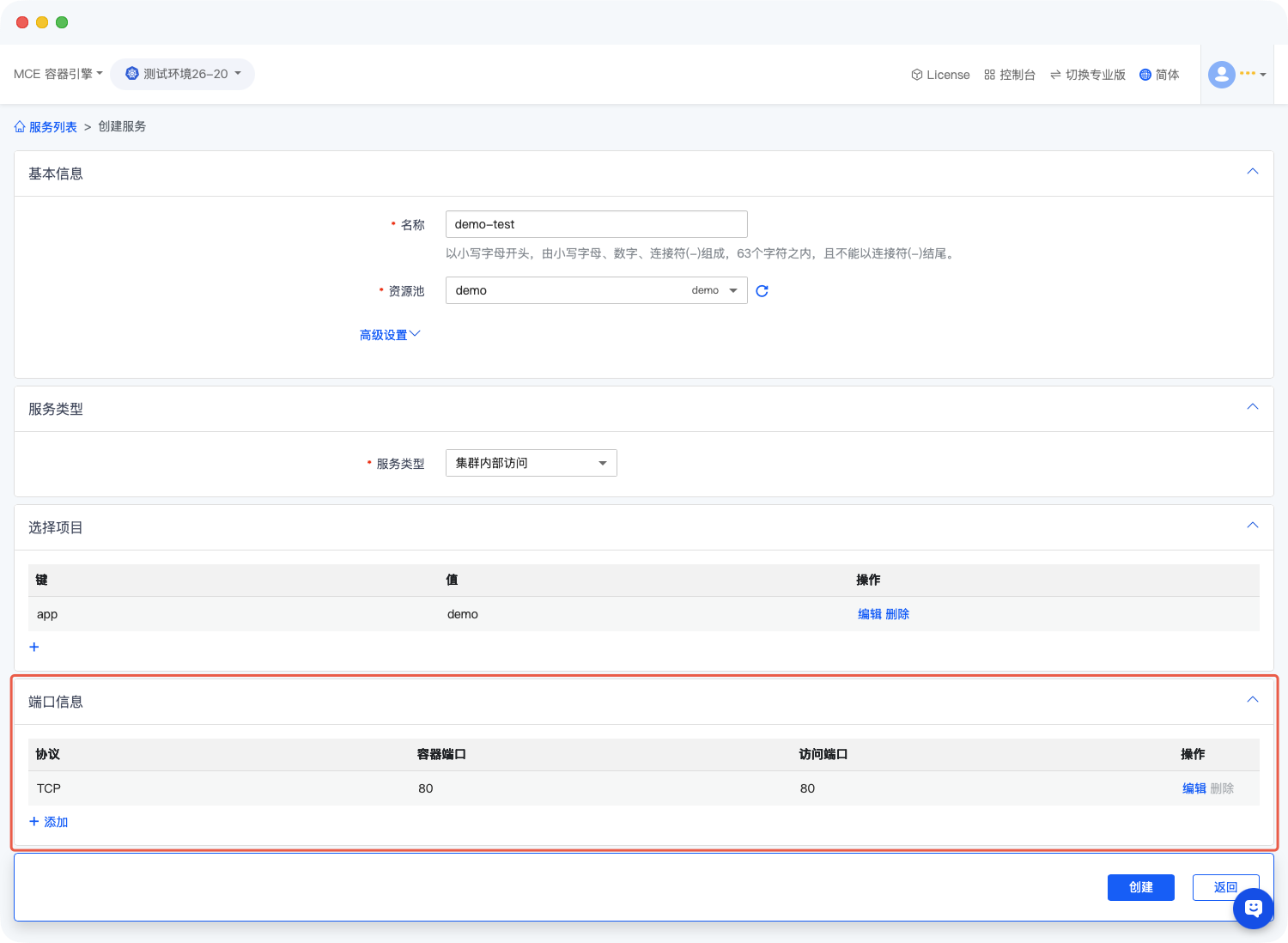The width and height of the screenshot is (1288, 943).
Task: Collapse the 端口信息 section
Action: [x=1252, y=700]
